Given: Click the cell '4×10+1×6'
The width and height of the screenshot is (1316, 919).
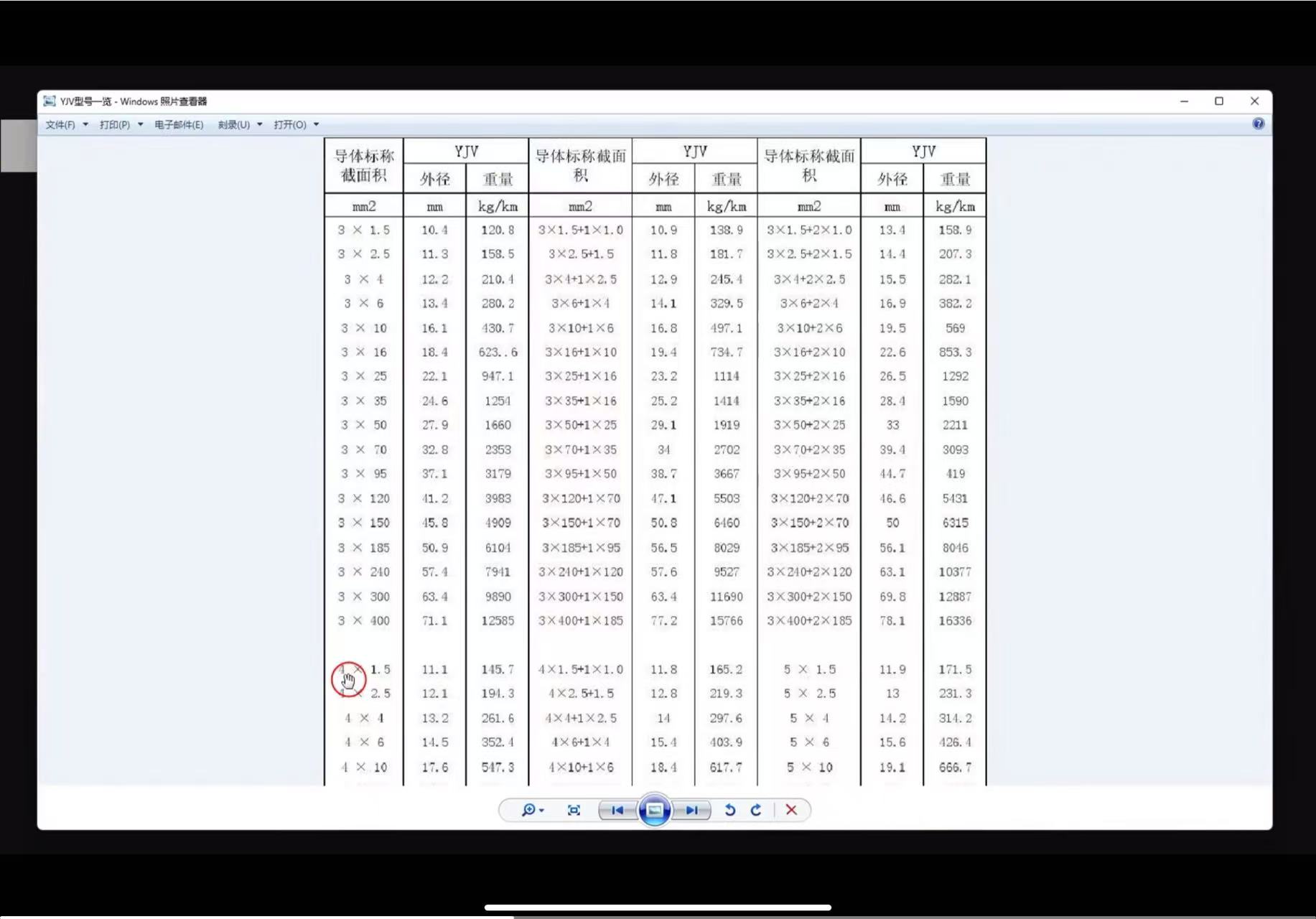Looking at the screenshot, I should (x=581, y=767).
